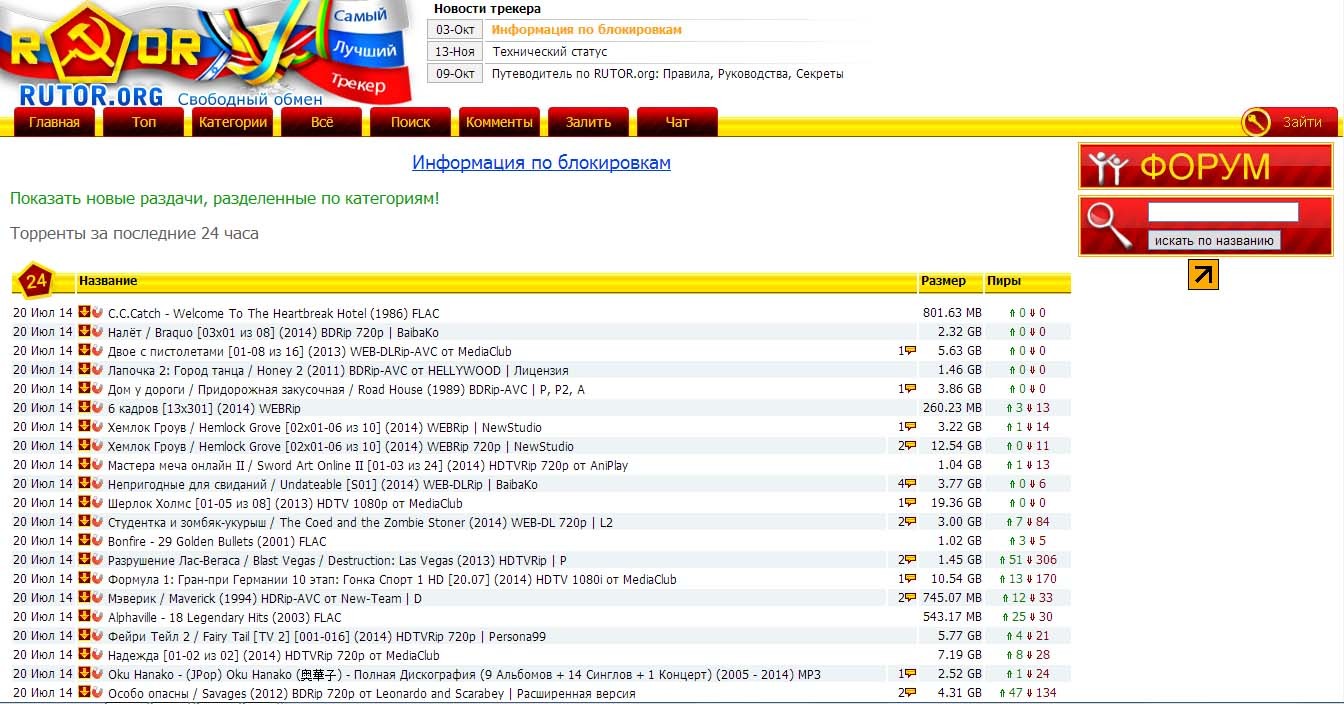
Task: Download torrent for Blast Vegas row
Action: 85,560
